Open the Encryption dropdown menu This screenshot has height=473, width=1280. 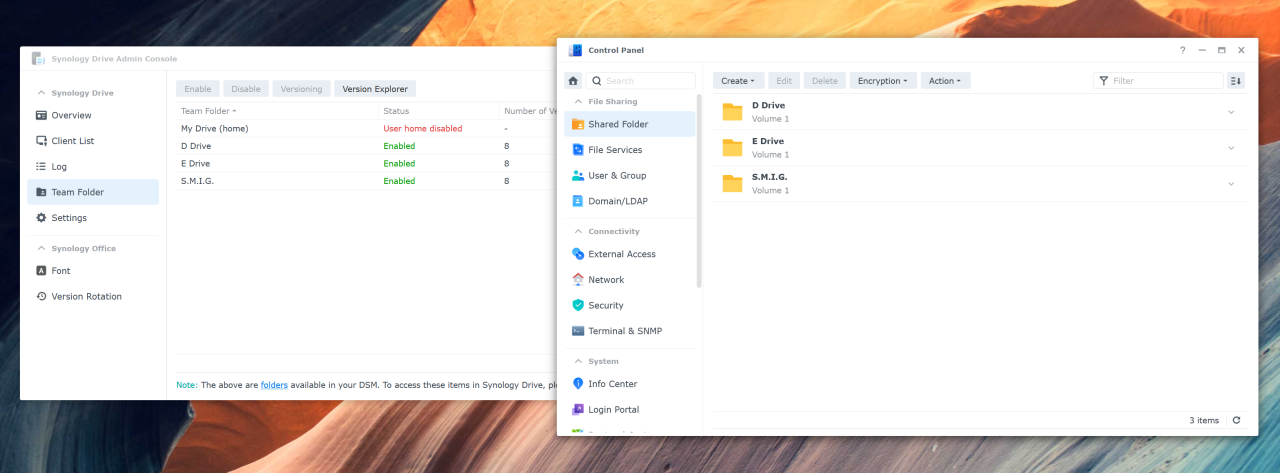click(882, 81)
